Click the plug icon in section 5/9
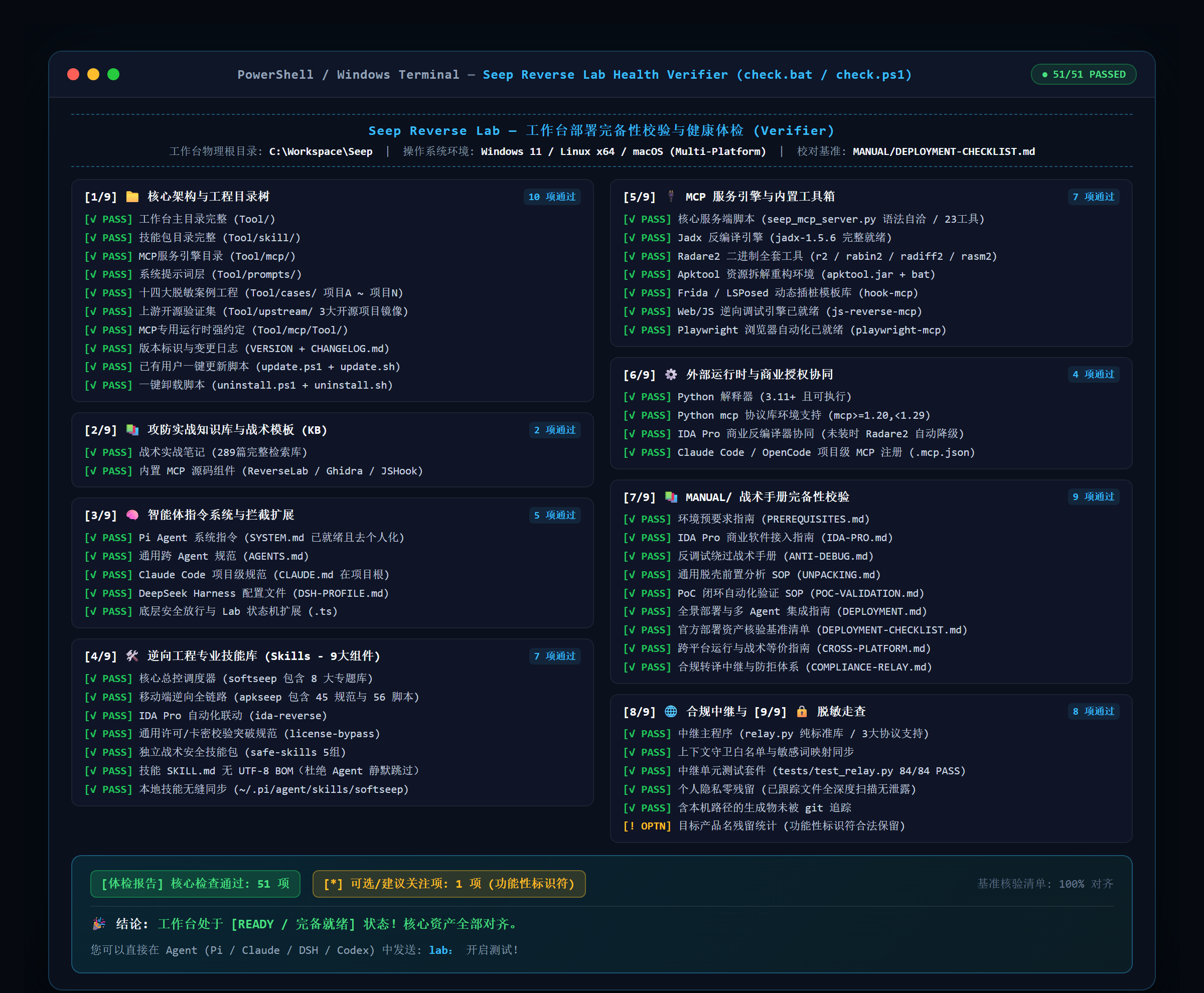 click(671, 197)
